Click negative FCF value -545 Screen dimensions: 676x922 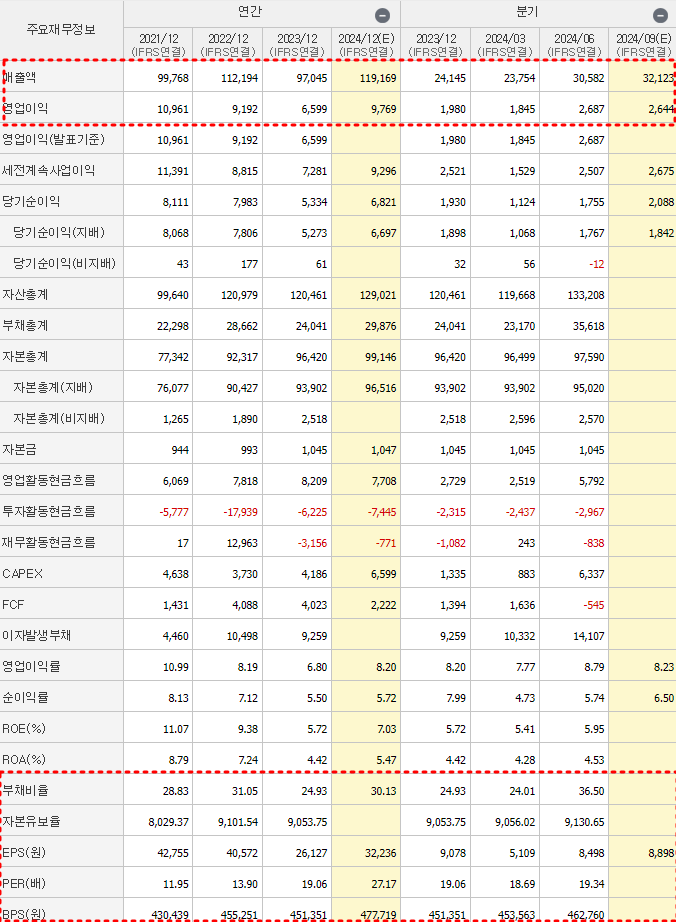click(594, 605)
